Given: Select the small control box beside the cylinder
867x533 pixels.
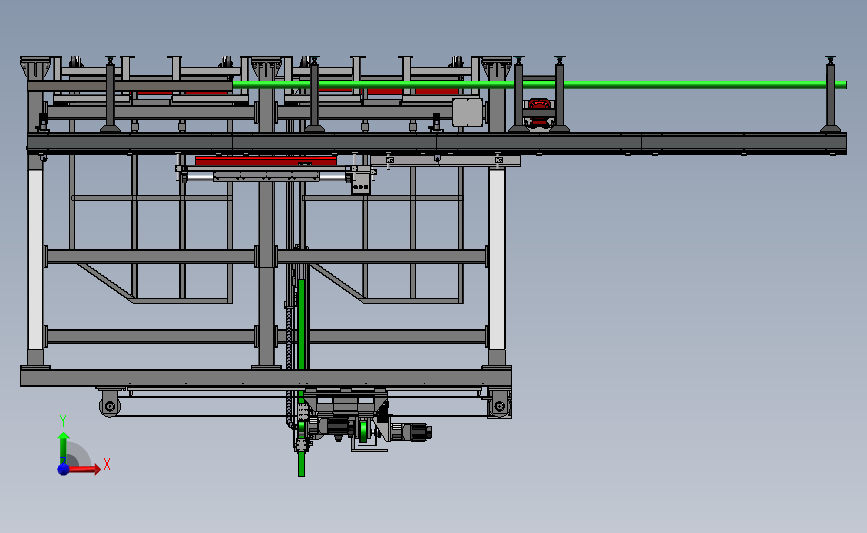Looking at the screenshot, I should coord(361,182).
